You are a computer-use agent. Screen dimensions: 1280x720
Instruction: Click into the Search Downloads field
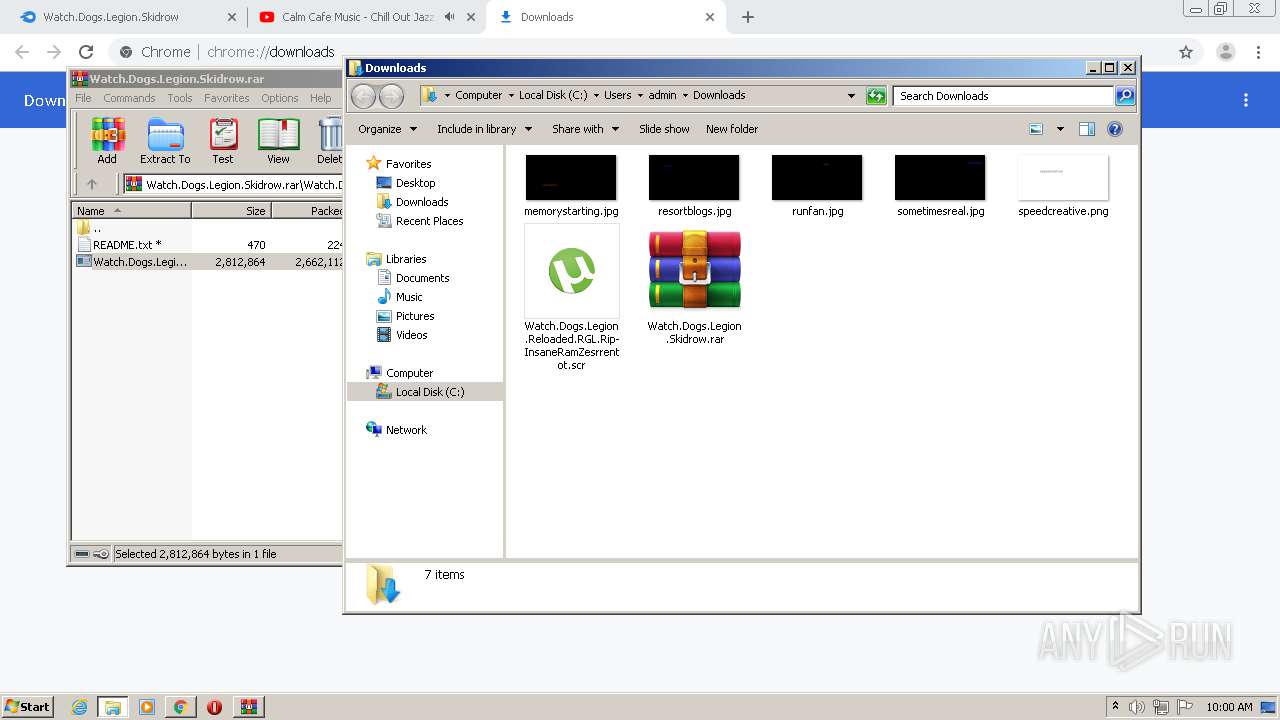tap(1003, 96)
